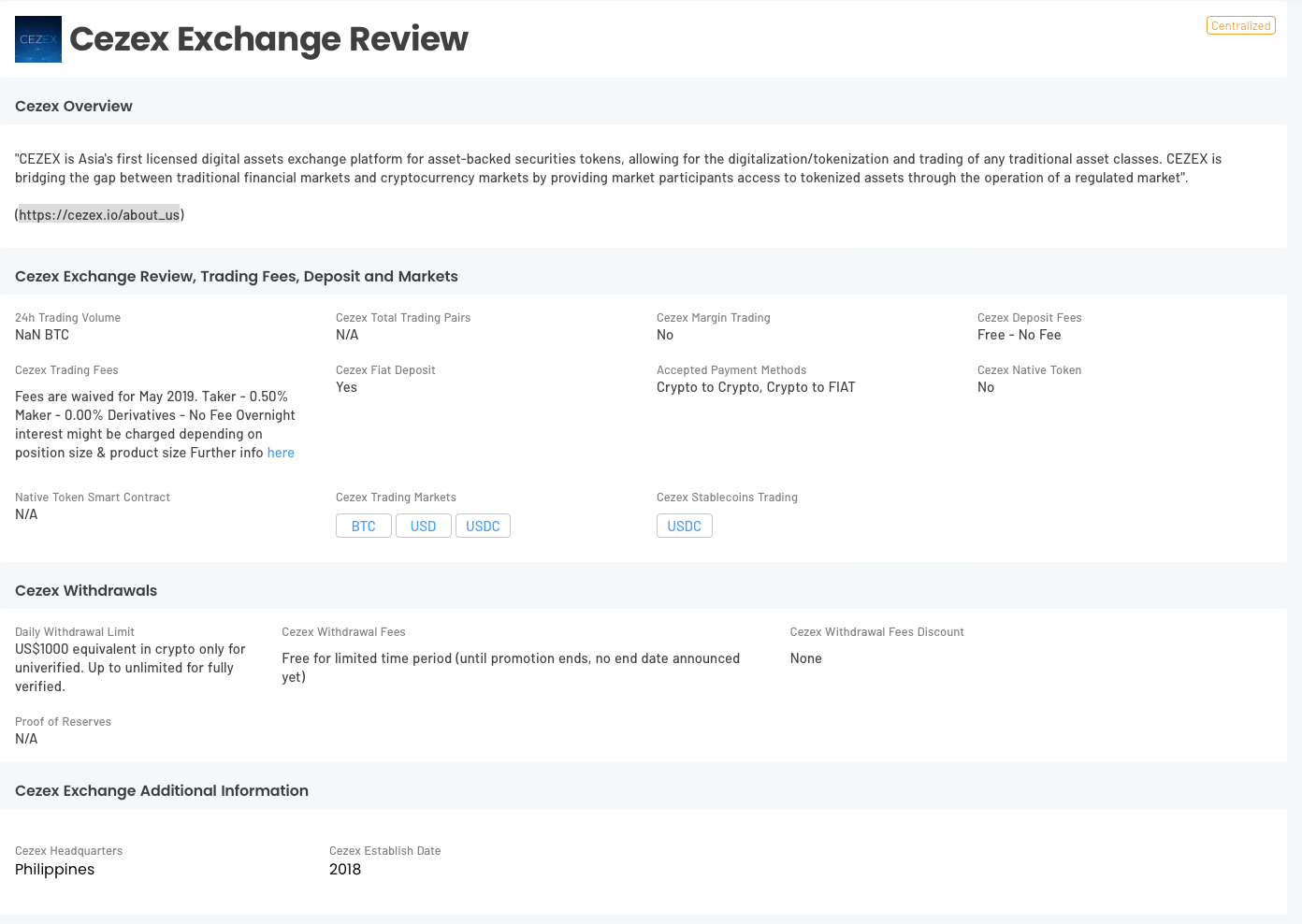This screenshot has width=1302, height=924.
Task: Click the 'Cezex Establish Date' label
Action: click(x=384, y=851)
